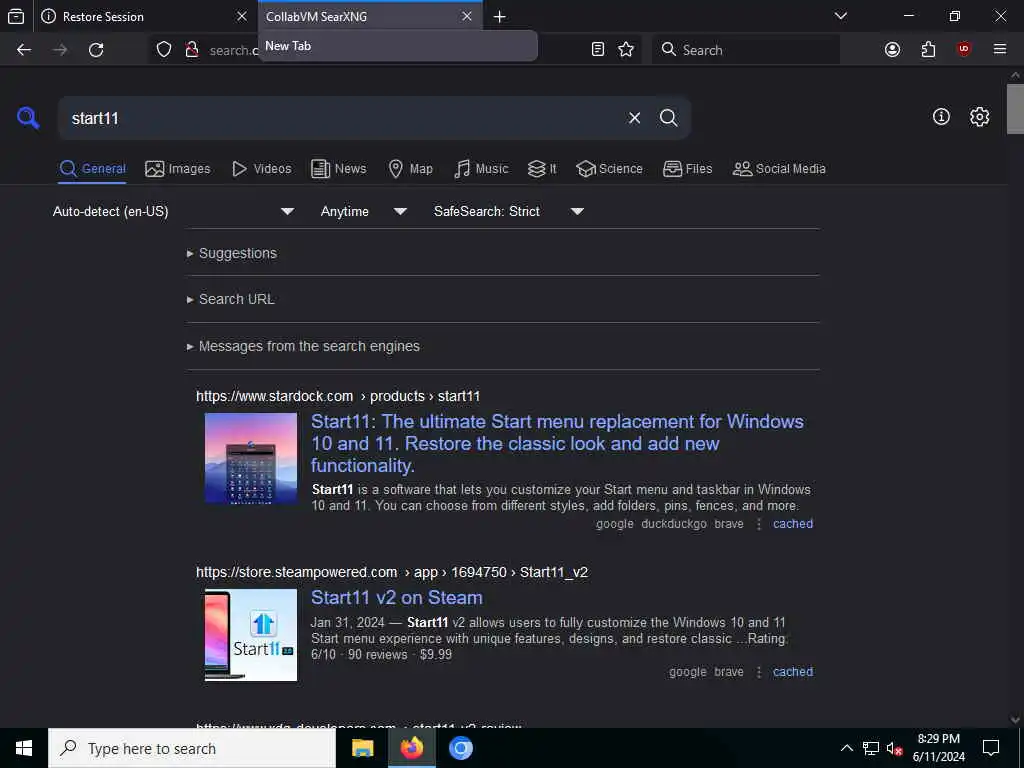Click the uBlock Origin shield icon

(x=964, y=50)
